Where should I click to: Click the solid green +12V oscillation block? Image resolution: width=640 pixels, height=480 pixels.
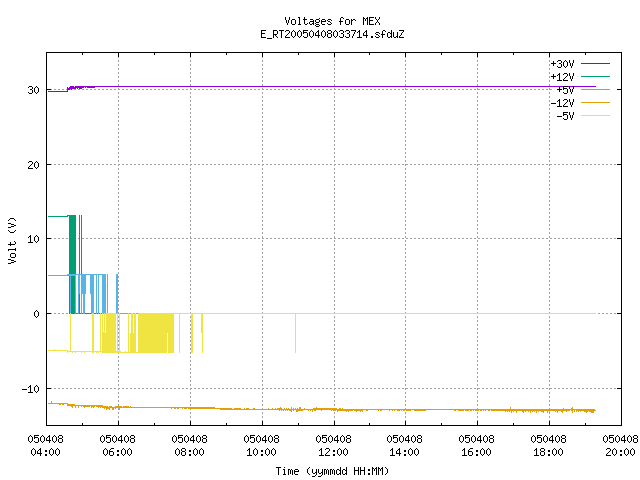coord(72,264)
